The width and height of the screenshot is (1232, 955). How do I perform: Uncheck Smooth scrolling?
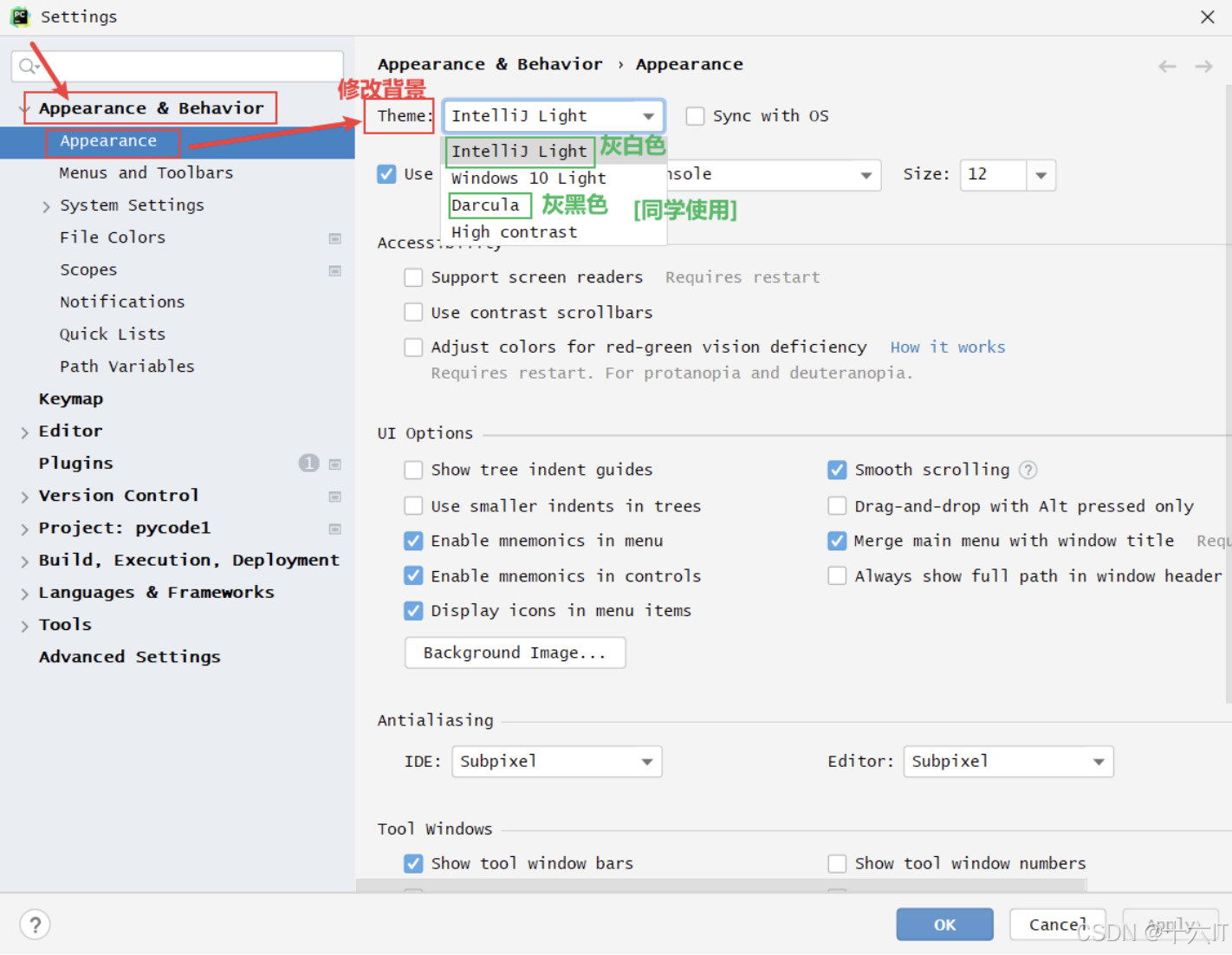pos(837,470)
